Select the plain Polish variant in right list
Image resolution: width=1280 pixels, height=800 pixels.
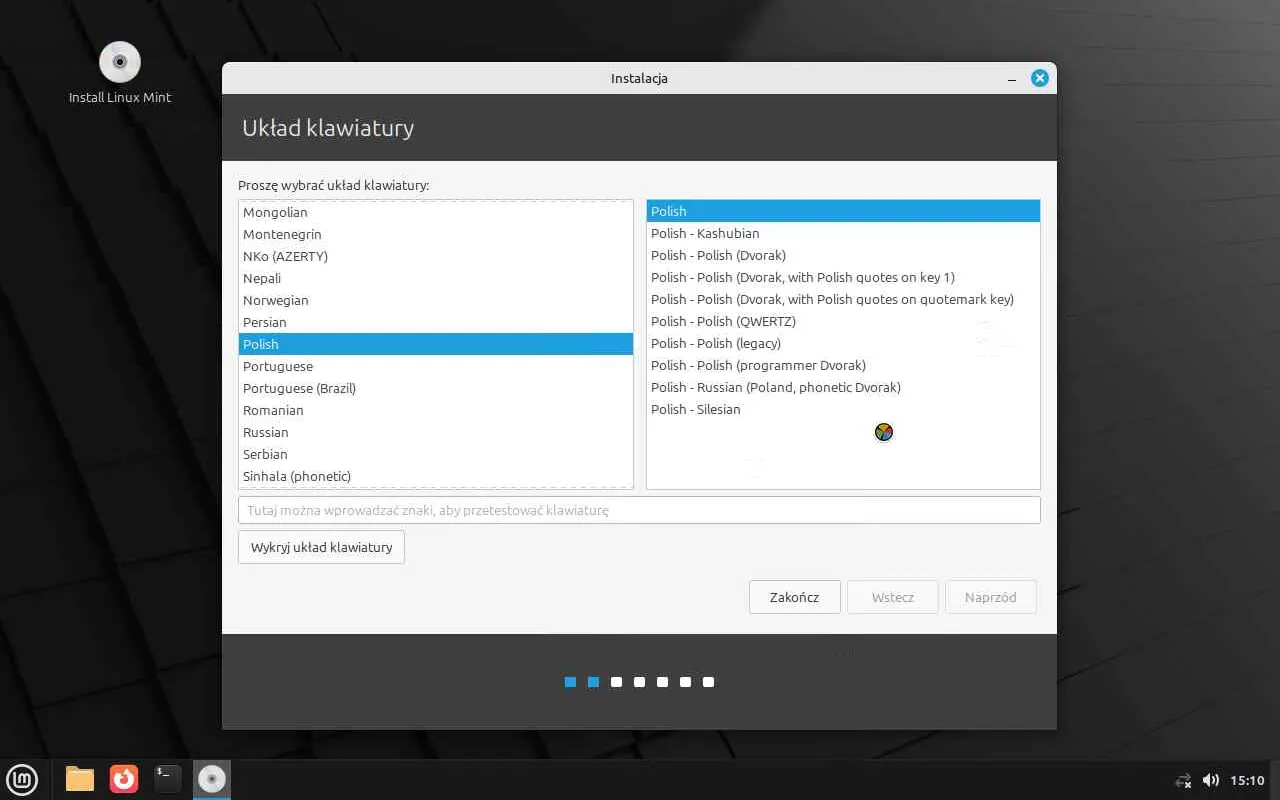pyautogui.click(x=843, y=211)
